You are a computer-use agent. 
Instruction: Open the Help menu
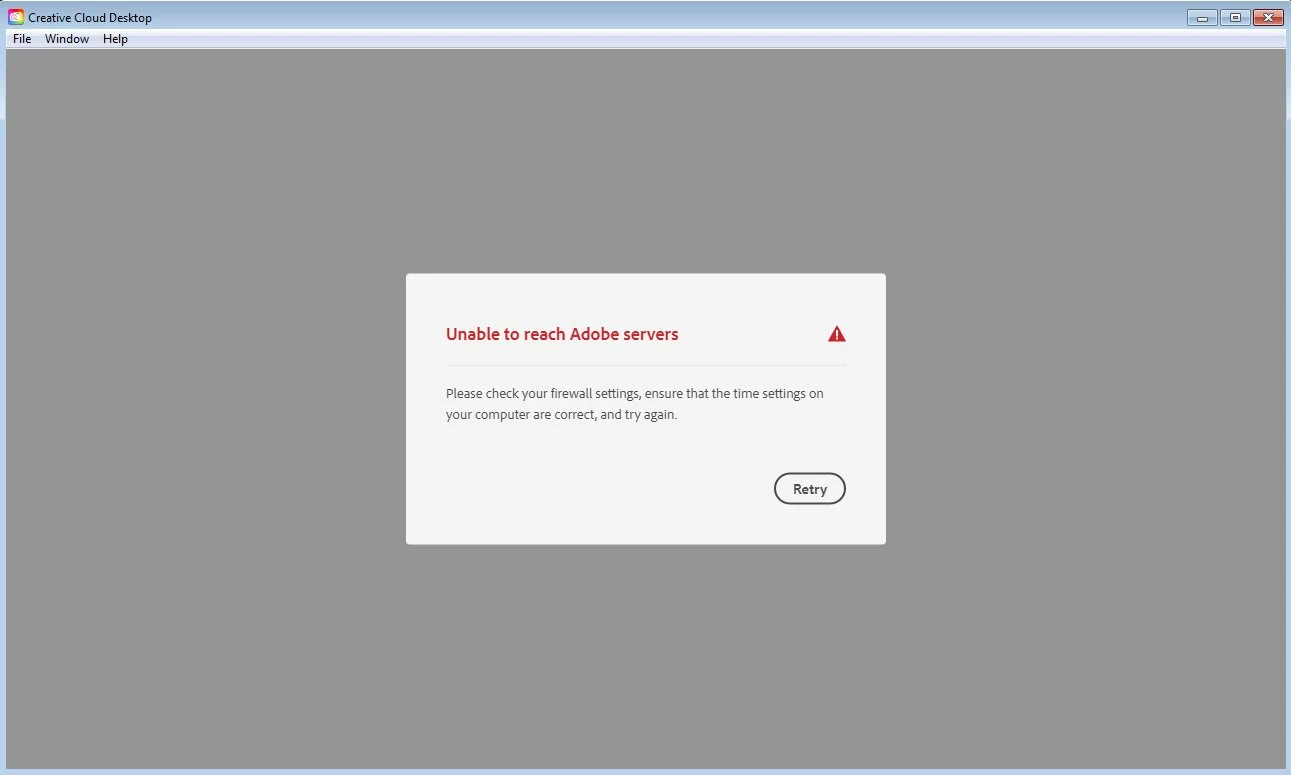tap(116, 39)
